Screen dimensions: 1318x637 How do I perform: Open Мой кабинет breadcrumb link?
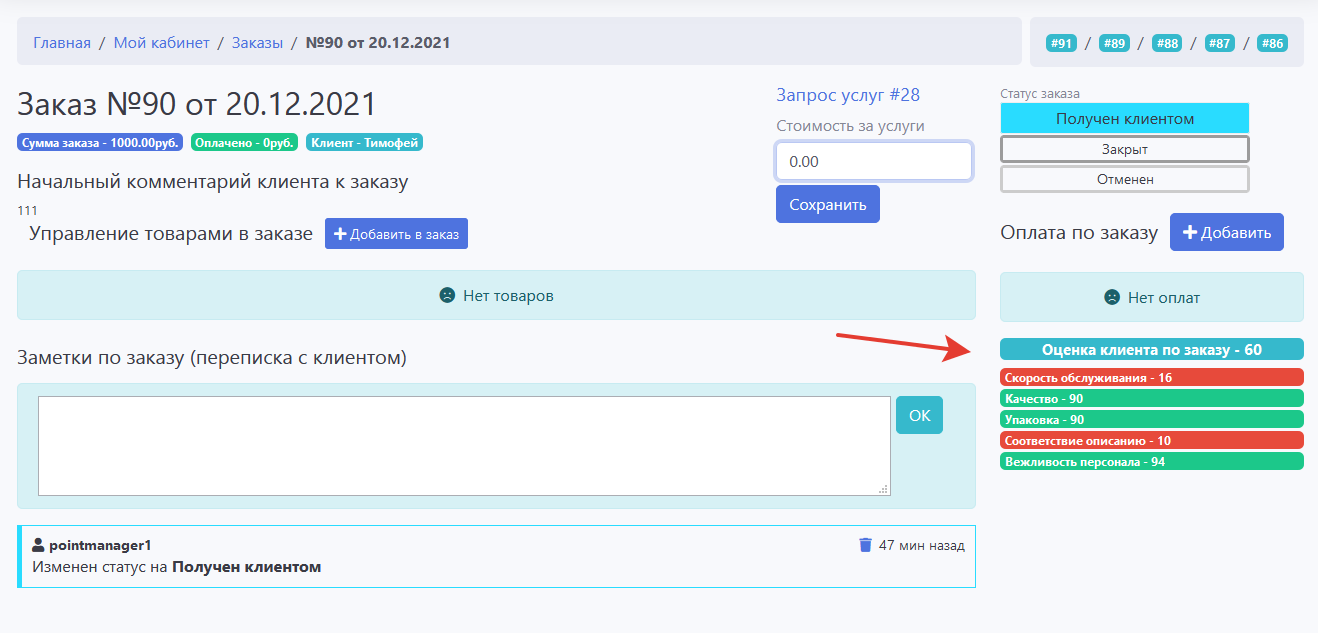click(x=161, y=42)
